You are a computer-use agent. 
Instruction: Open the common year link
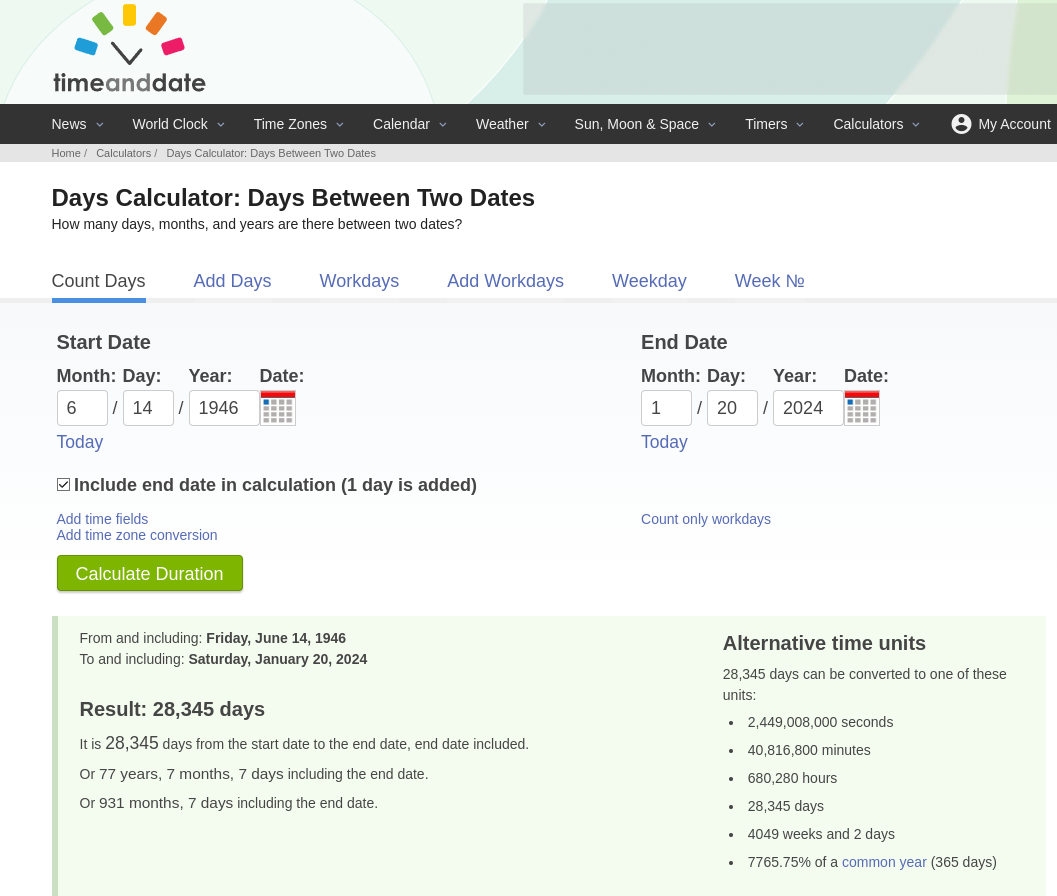click(884, 862)
